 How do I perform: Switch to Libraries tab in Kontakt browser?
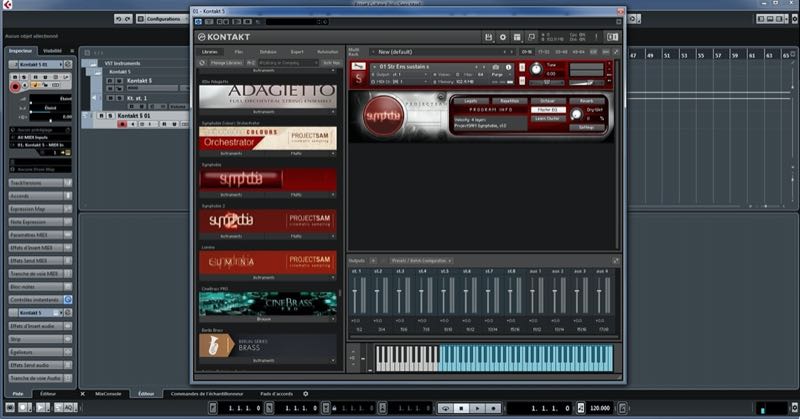(x=210, y=52)
